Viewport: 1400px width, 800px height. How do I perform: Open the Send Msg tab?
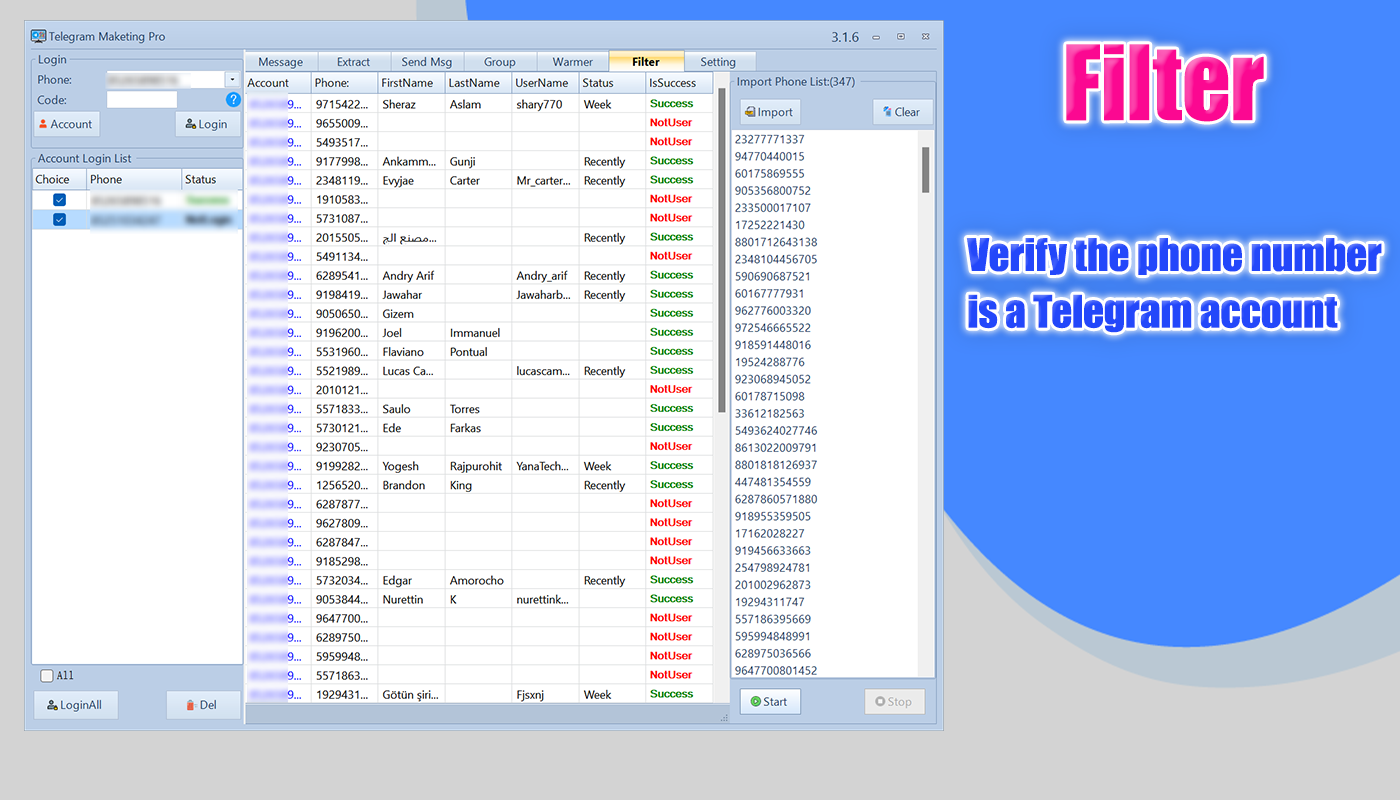(427, 62)
